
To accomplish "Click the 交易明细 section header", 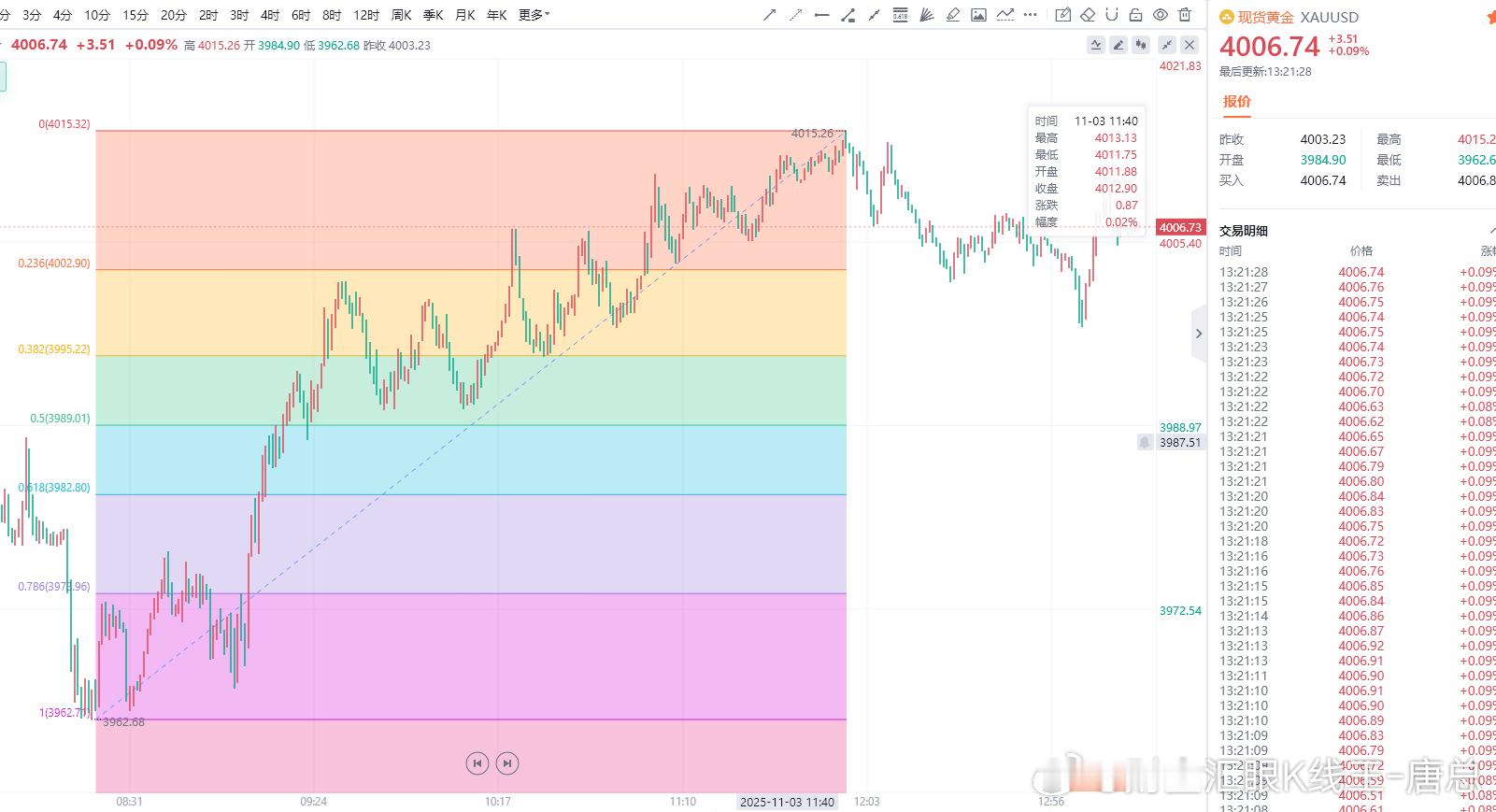I will 1243,231.
